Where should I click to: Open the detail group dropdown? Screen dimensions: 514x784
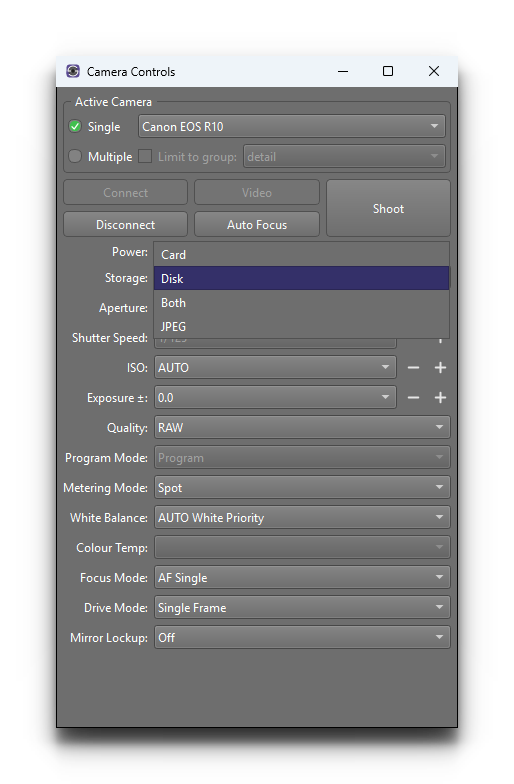click(x=344, y=156)
